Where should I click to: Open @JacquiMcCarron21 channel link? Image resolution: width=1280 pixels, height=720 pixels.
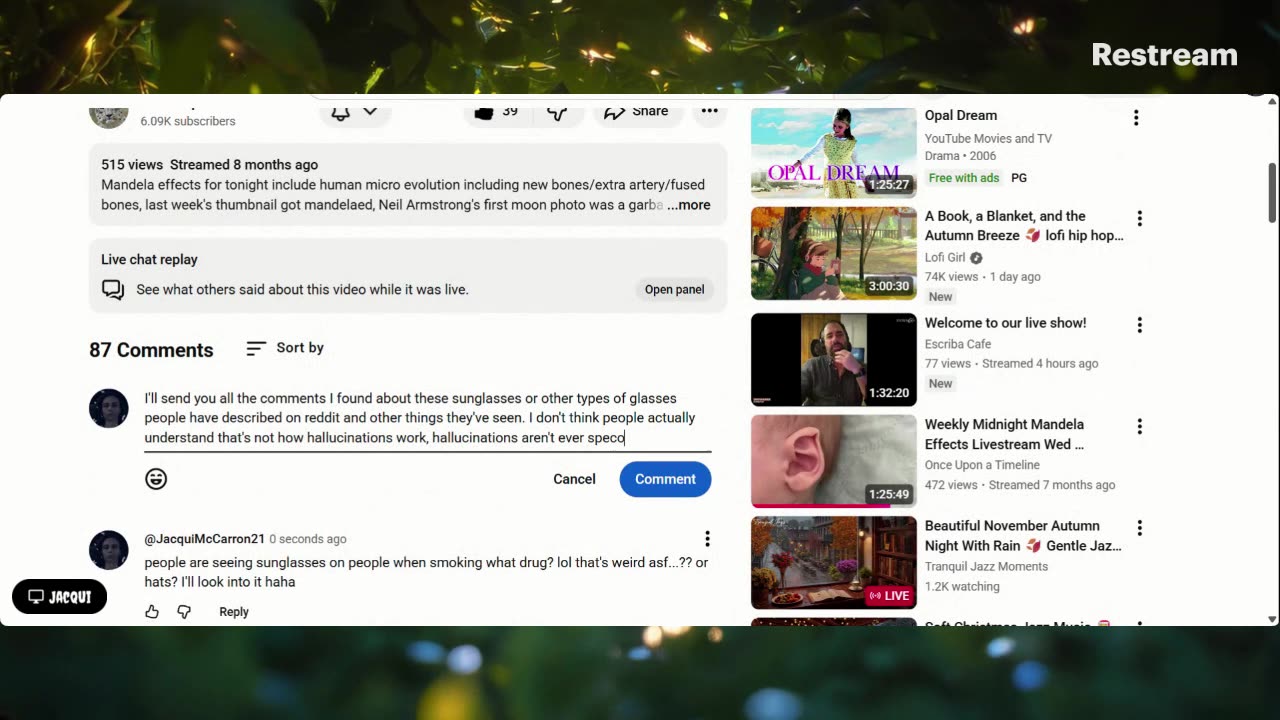tap(204, 539)
